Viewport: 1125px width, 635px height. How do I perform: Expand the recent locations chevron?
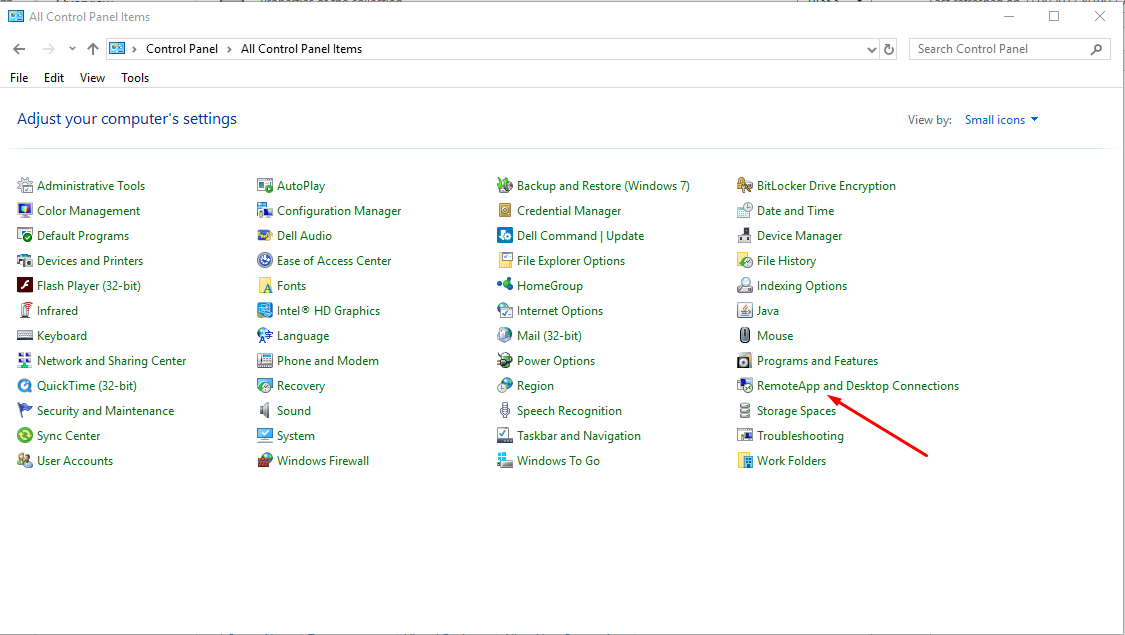coord(72,49)
